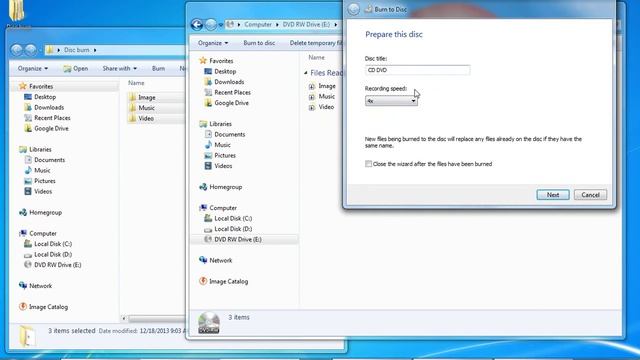Open recent locations dropdown in DVD window

click(221, 25)
